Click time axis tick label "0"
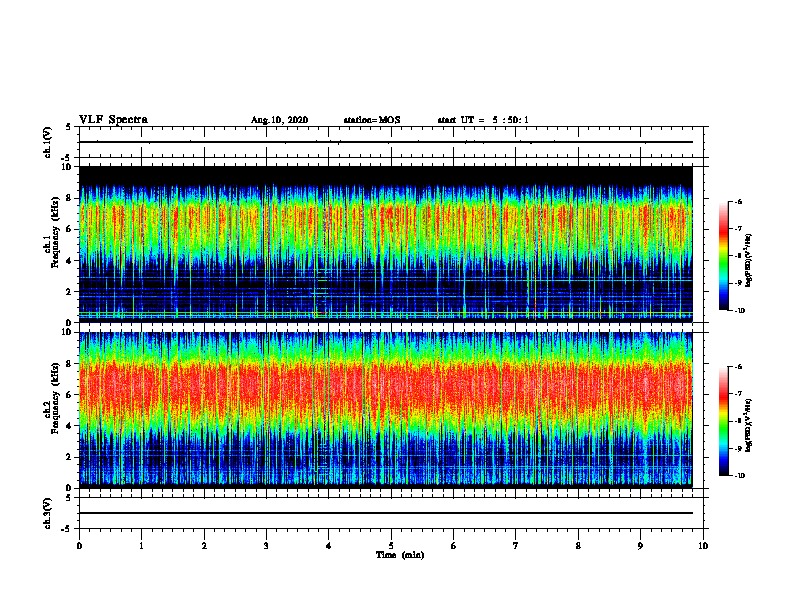This screenshot has width=792, height=612. 79,546
